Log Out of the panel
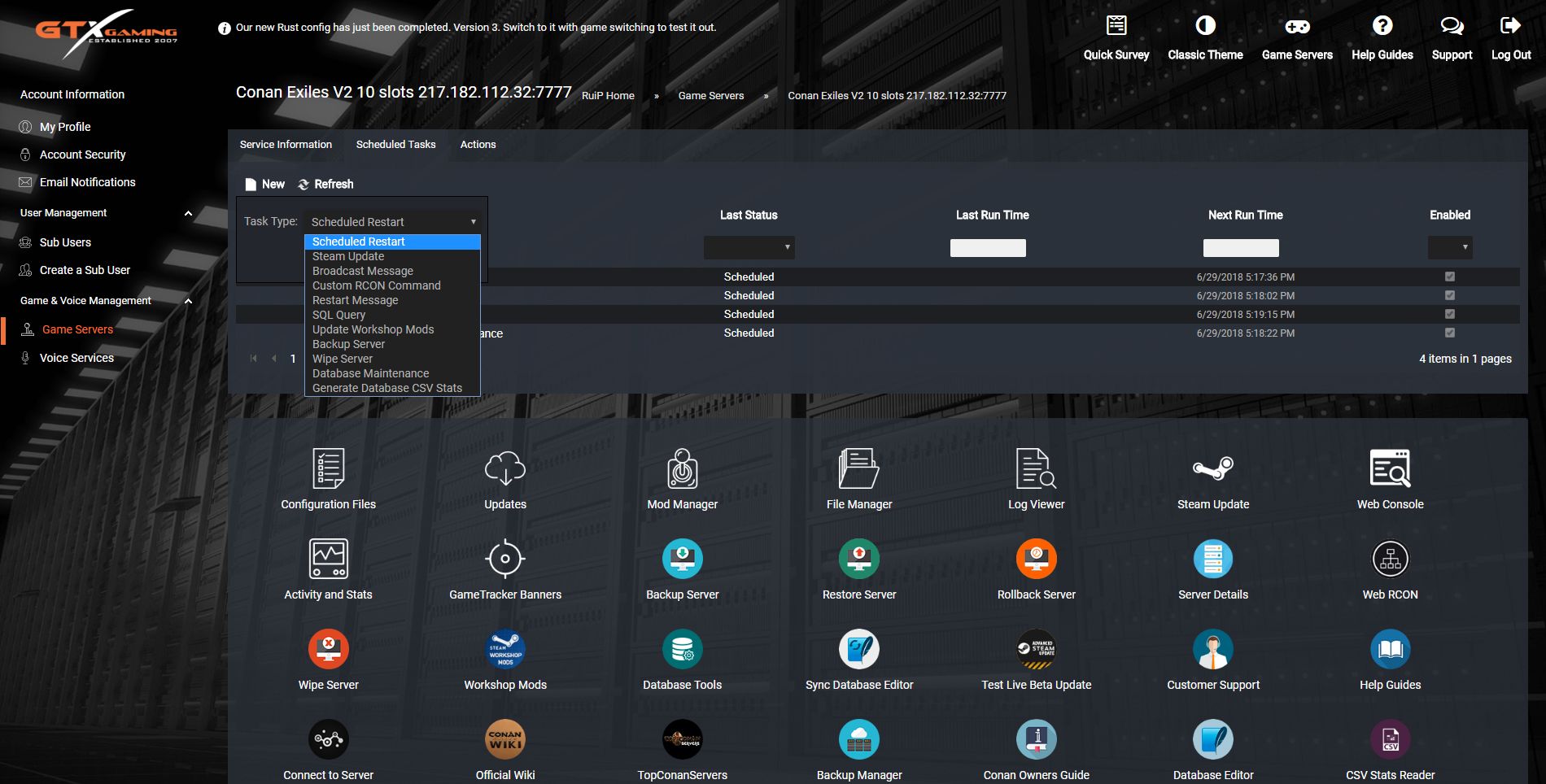Image resolution: width=1546 pixels, height=784 pixels. click(1511, 37)
